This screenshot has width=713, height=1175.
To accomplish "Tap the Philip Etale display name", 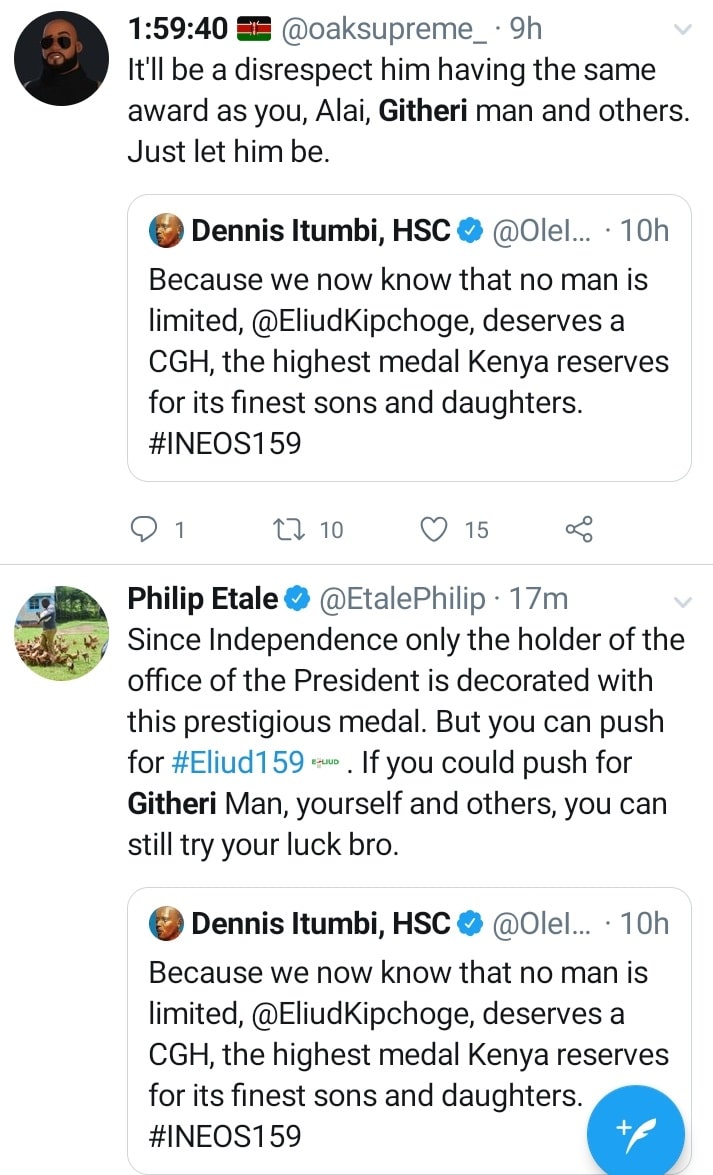I will tap(203, 599).
